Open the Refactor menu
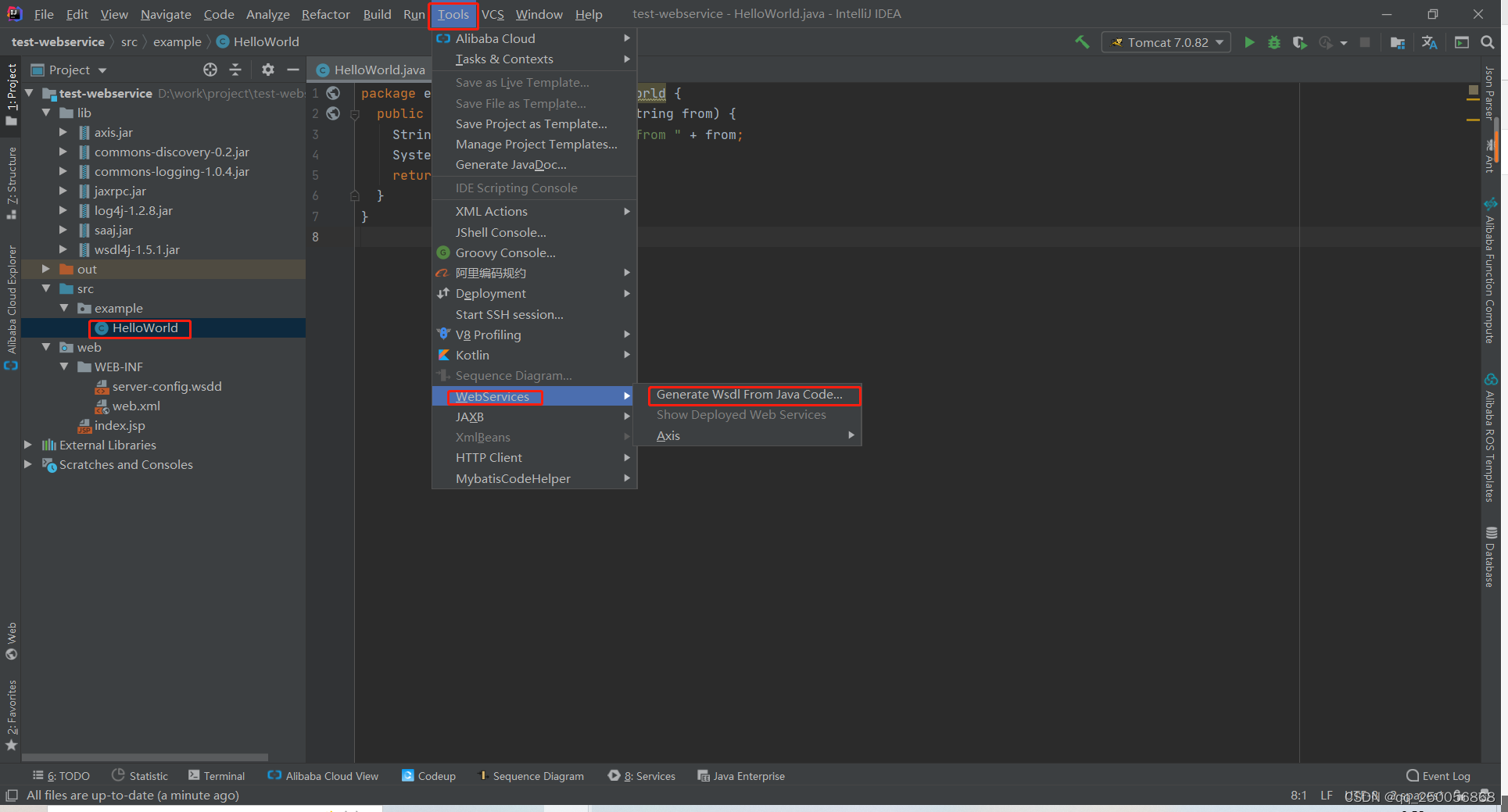This screenshot has height=812, width=1508. click(325, 14)
